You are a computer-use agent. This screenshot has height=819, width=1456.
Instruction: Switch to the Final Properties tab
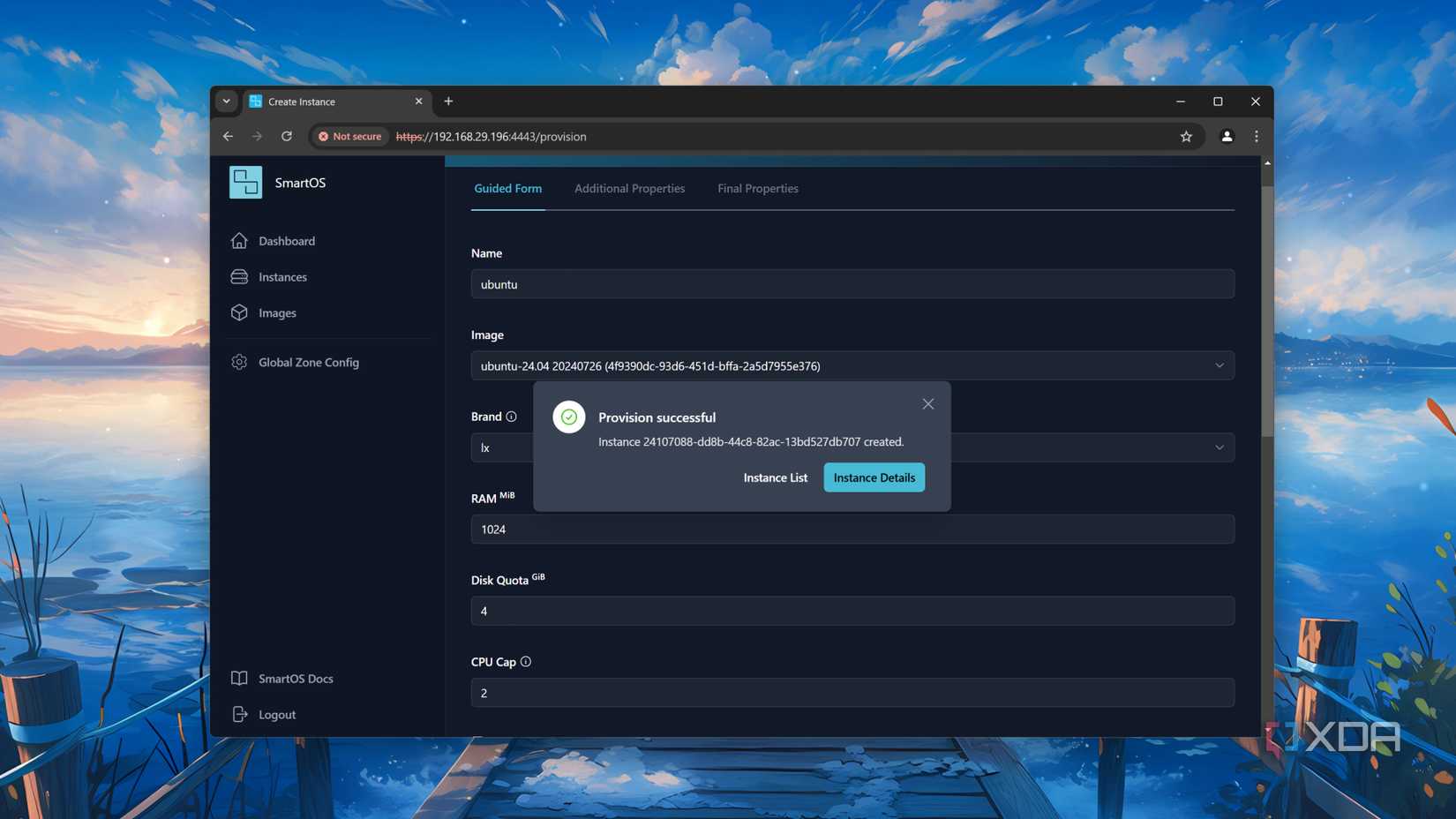tap(757, 188)
